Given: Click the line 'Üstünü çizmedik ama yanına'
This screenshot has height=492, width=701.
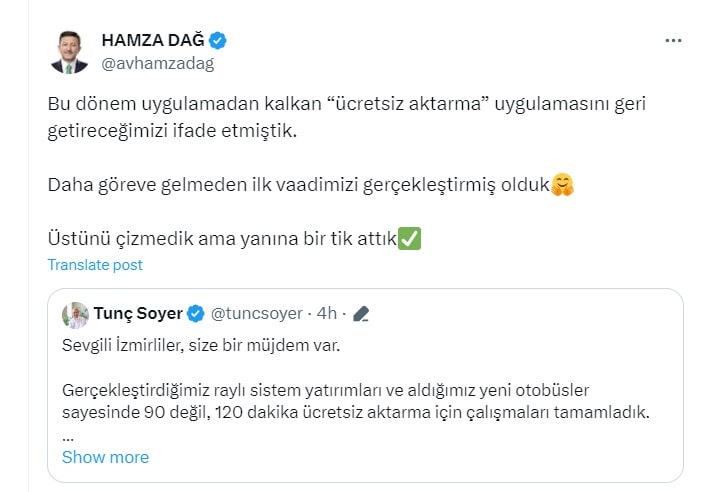Looking at the screenshot, I should coord(222,240).
